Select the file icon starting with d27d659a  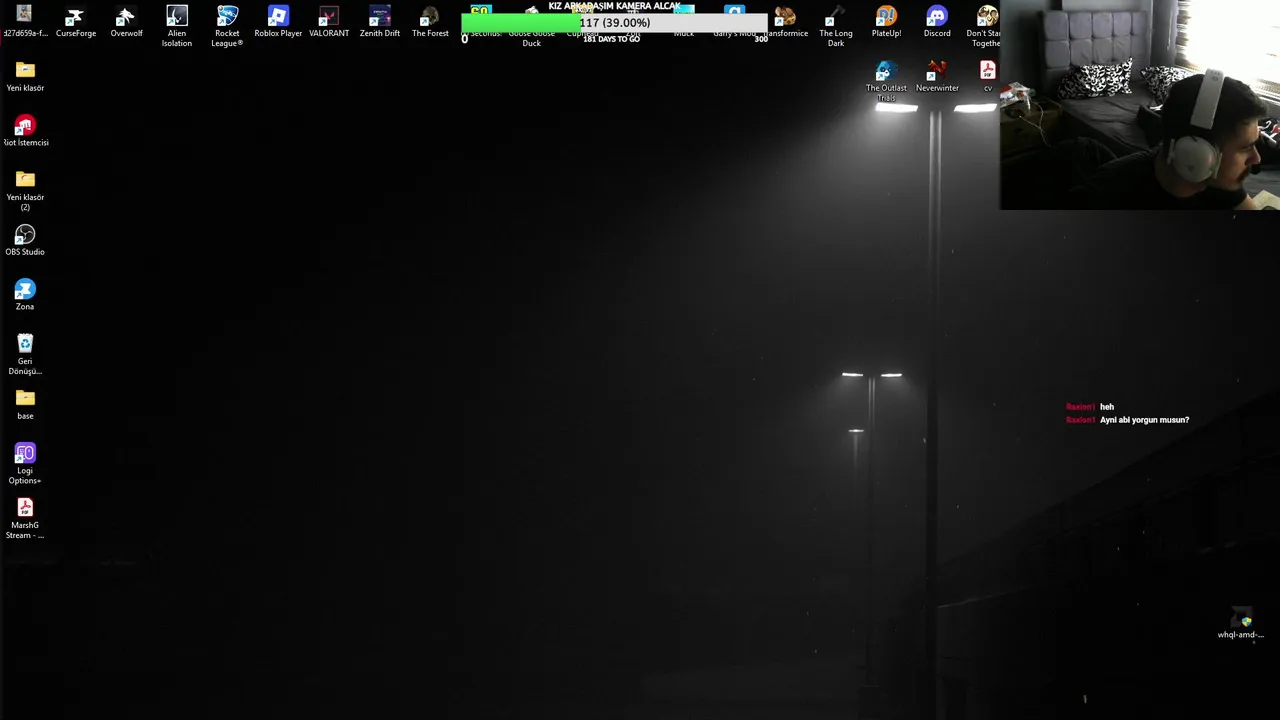coord(24,22)
